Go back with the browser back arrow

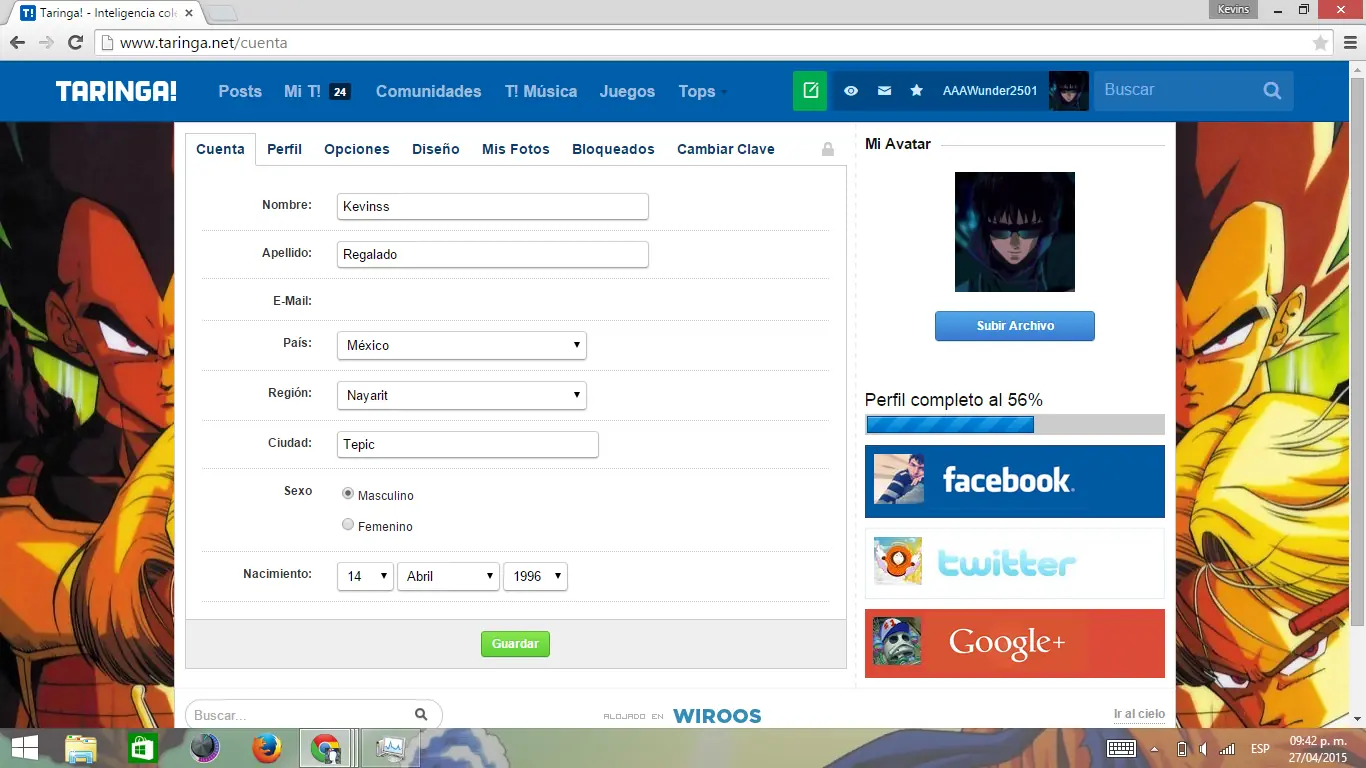click(17, 43)
